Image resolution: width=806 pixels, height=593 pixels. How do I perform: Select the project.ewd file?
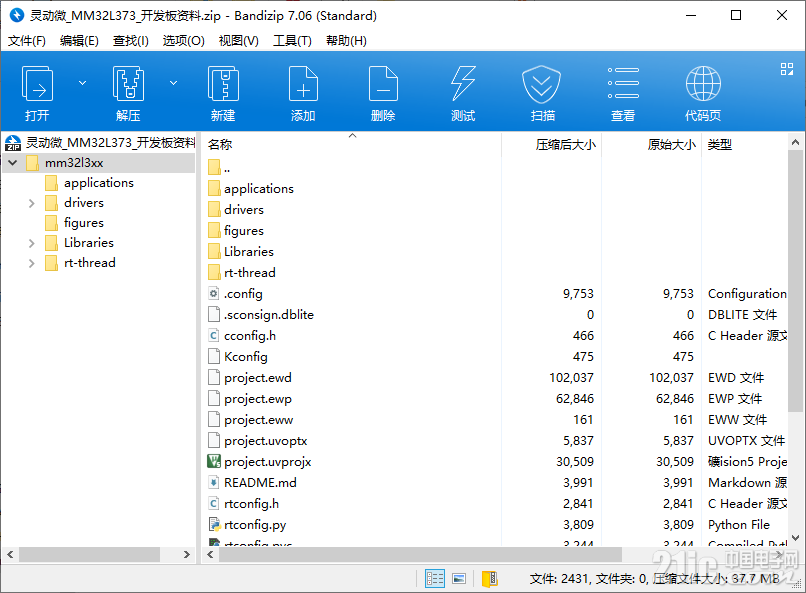pyautogui.click(x=250, y=378)
